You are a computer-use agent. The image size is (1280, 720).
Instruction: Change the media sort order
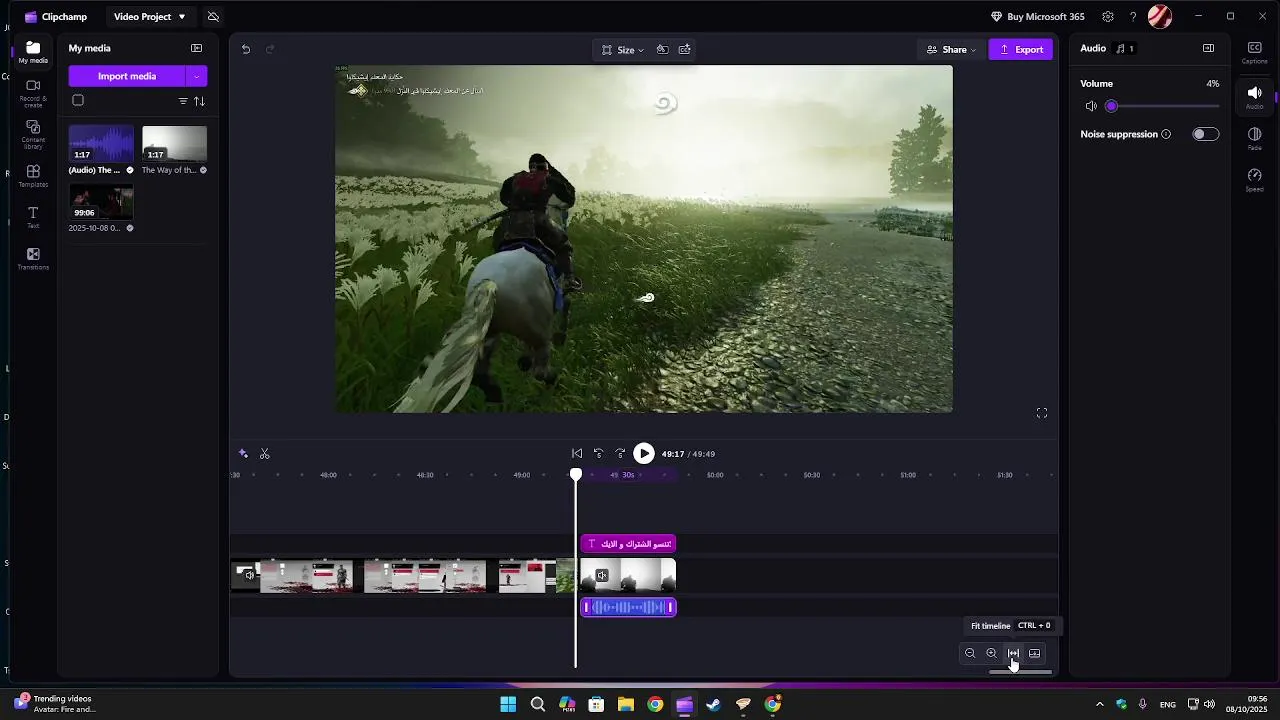click(199, 101)
